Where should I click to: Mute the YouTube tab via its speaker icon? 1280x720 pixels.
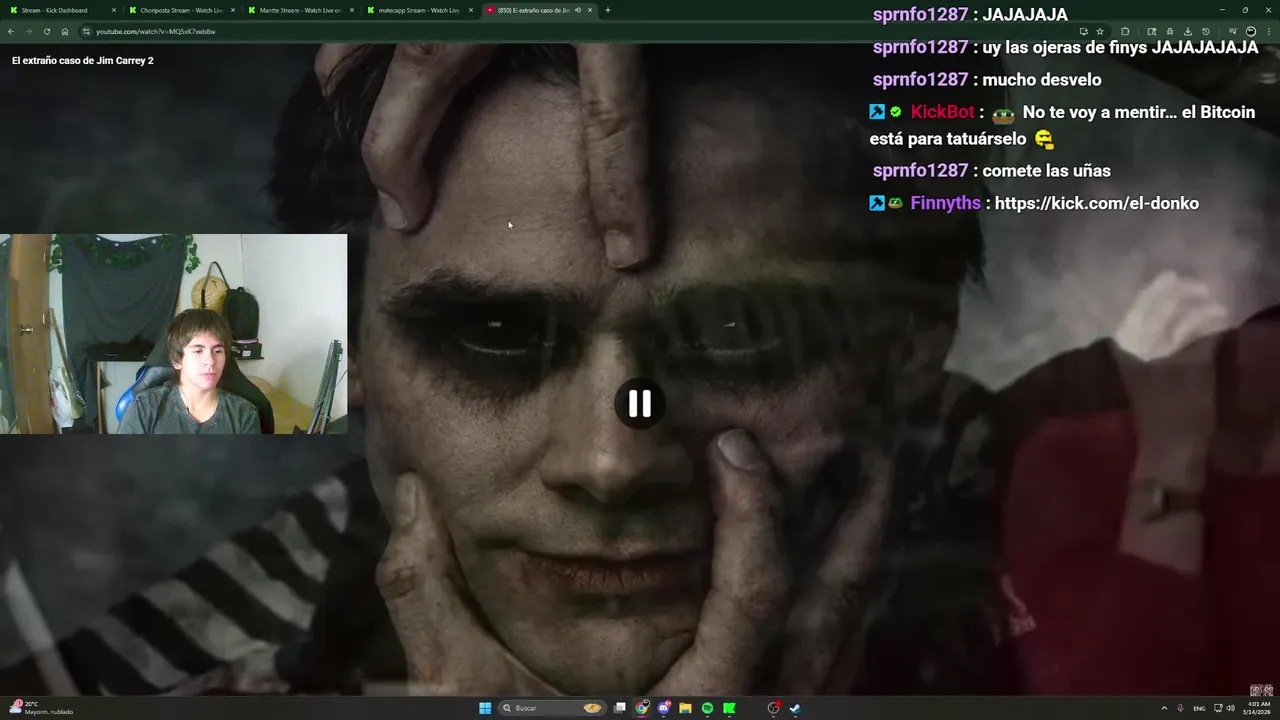577,10
